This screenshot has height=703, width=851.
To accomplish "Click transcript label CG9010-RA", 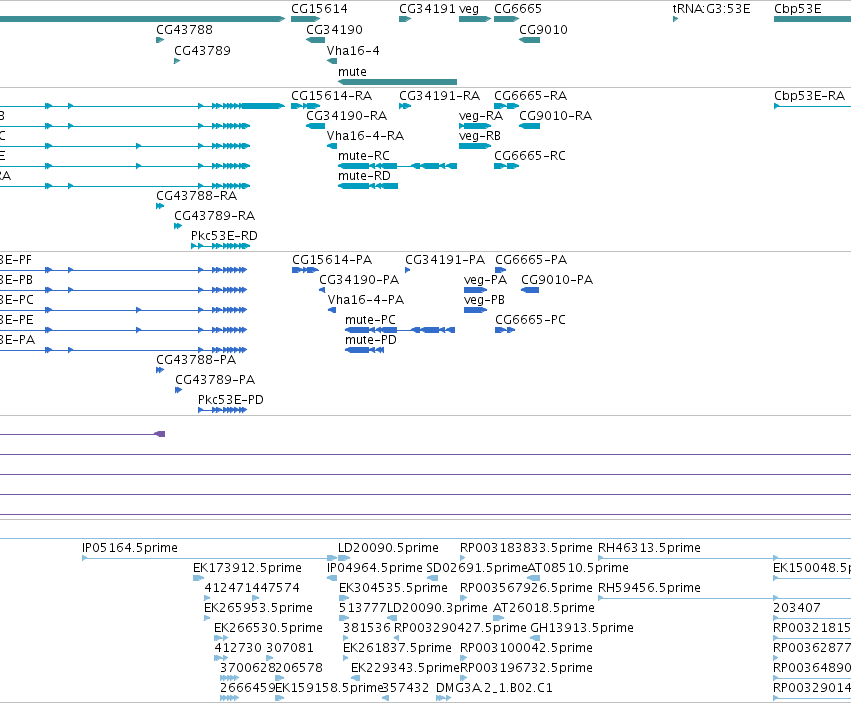I will coord(556,116).
